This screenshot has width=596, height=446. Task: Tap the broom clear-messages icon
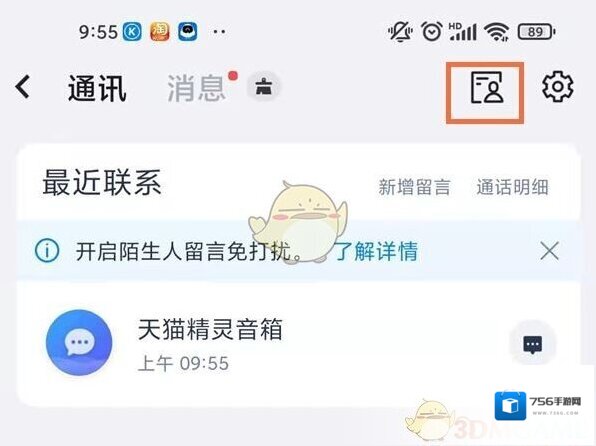coord(263,87)
